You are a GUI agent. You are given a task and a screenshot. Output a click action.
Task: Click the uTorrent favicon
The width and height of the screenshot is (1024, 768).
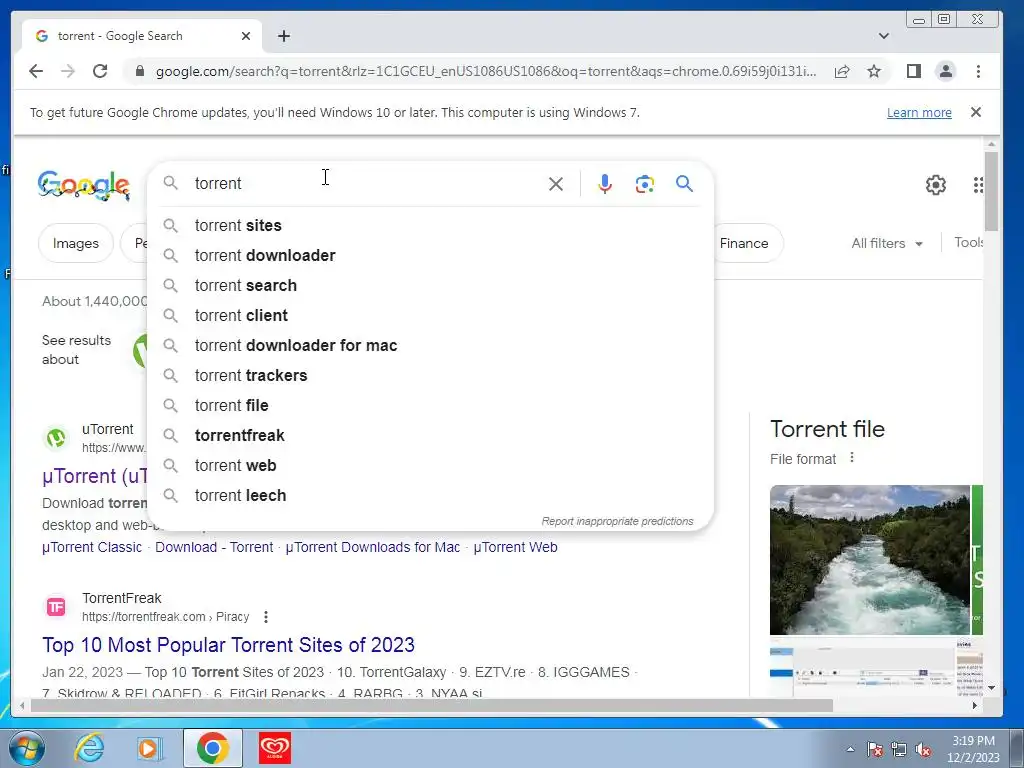tap(56, 438)
